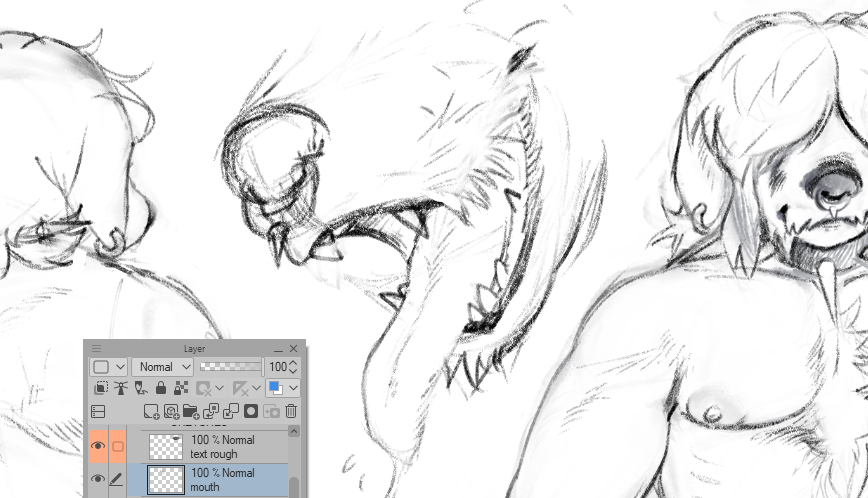Expand the palette color dropdown
The image size is (868, 498).
pos(121,367)
